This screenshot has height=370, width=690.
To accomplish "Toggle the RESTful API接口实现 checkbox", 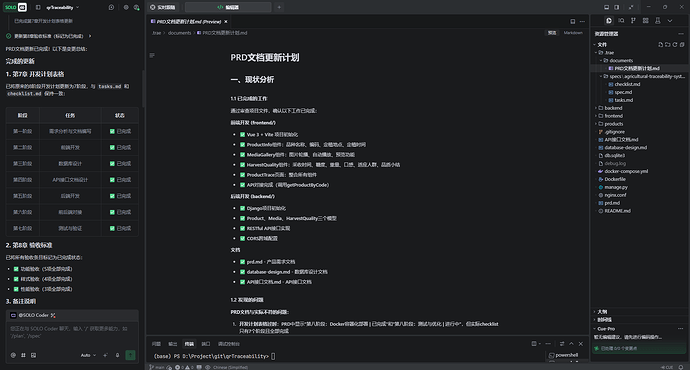I will tap(242, 228).
